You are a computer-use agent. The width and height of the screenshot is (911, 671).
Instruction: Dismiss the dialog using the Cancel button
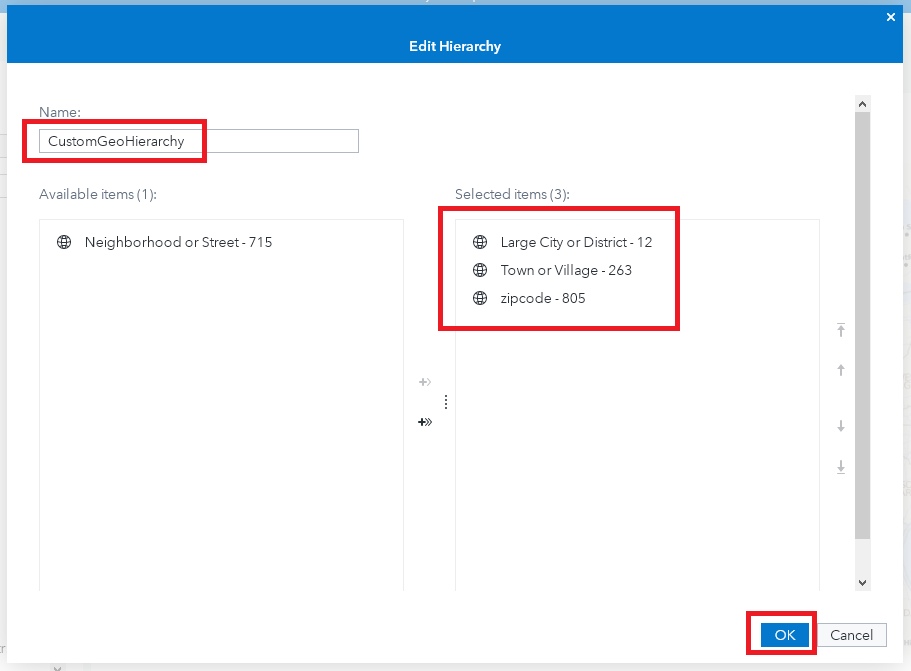pos(851,634)
